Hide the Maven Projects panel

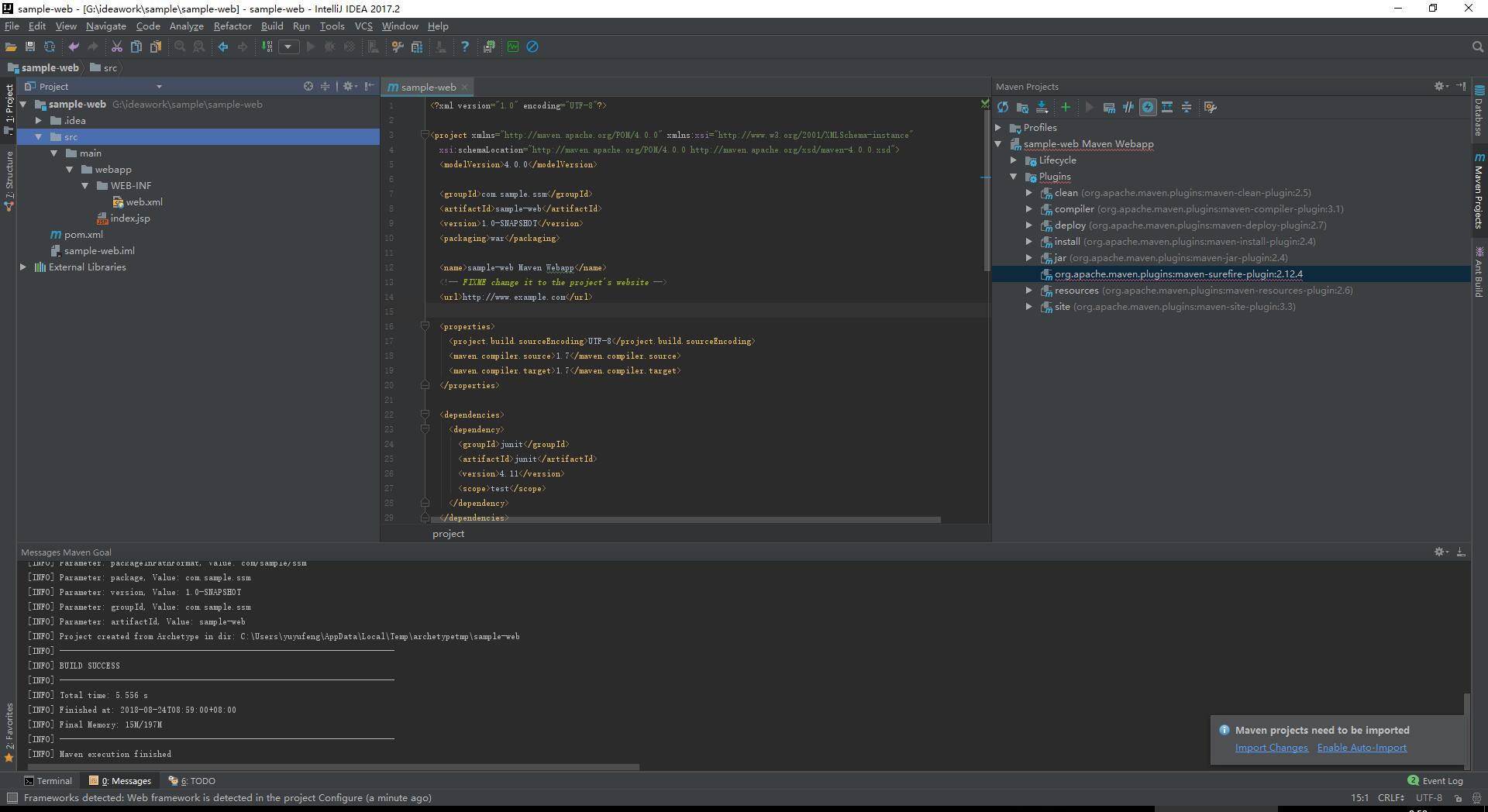pyautogui.click(x=1461, y=86)
